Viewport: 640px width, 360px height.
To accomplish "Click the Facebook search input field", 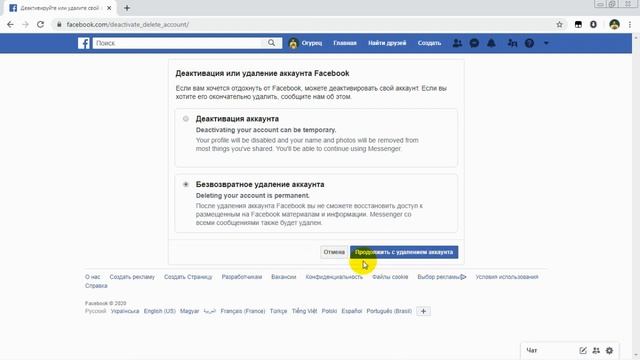I will pos(178,43).
